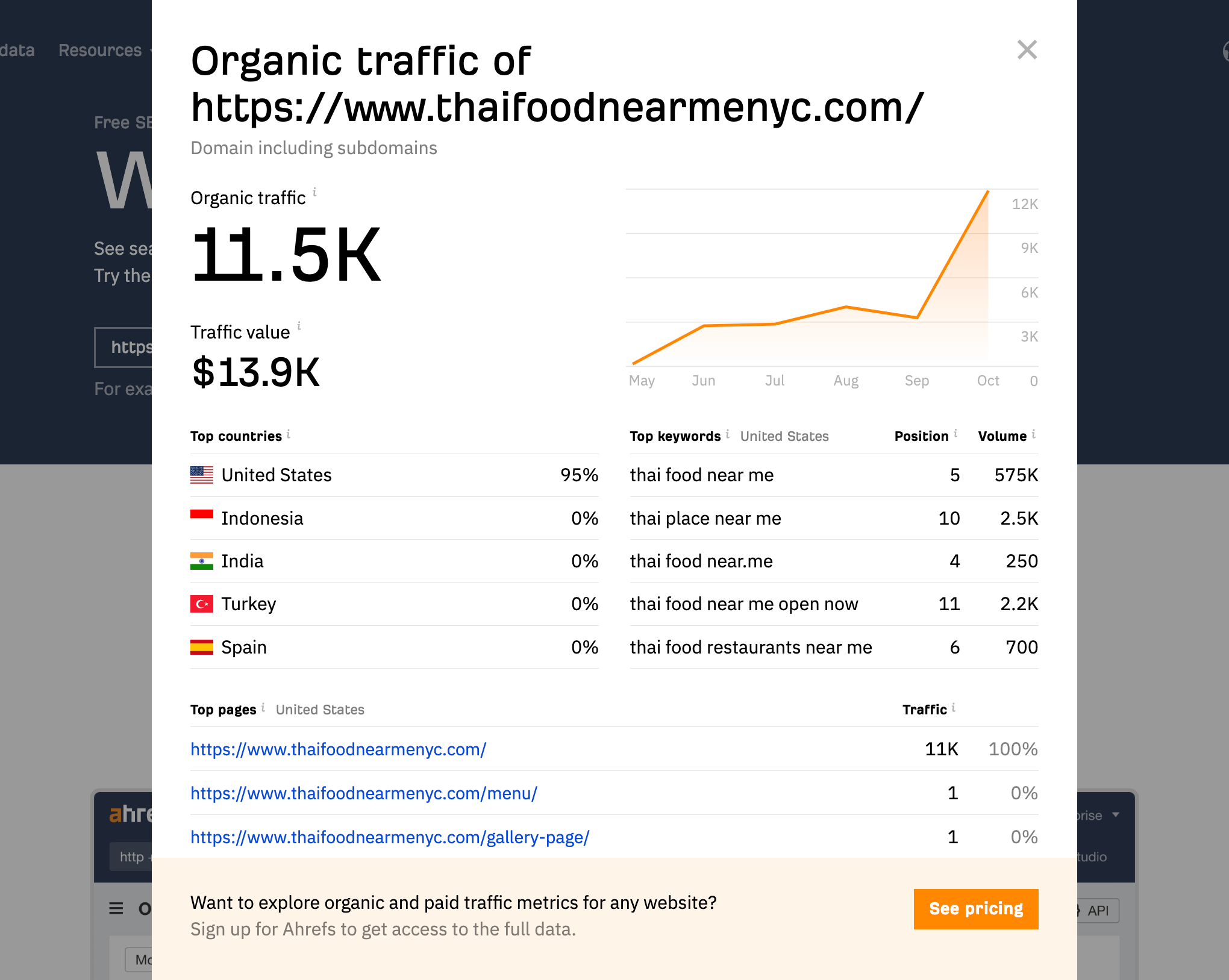Viewport: 1229px width, 980px height.
Task: Click info icon next to Top keywords
Action: tap(728, 434)
